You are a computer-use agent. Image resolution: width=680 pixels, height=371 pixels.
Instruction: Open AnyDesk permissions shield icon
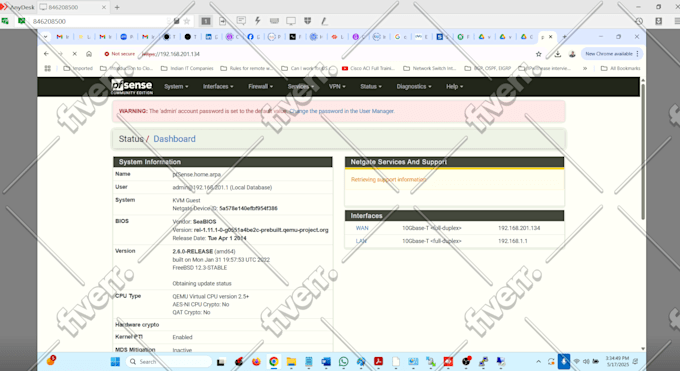click(307, 21)
